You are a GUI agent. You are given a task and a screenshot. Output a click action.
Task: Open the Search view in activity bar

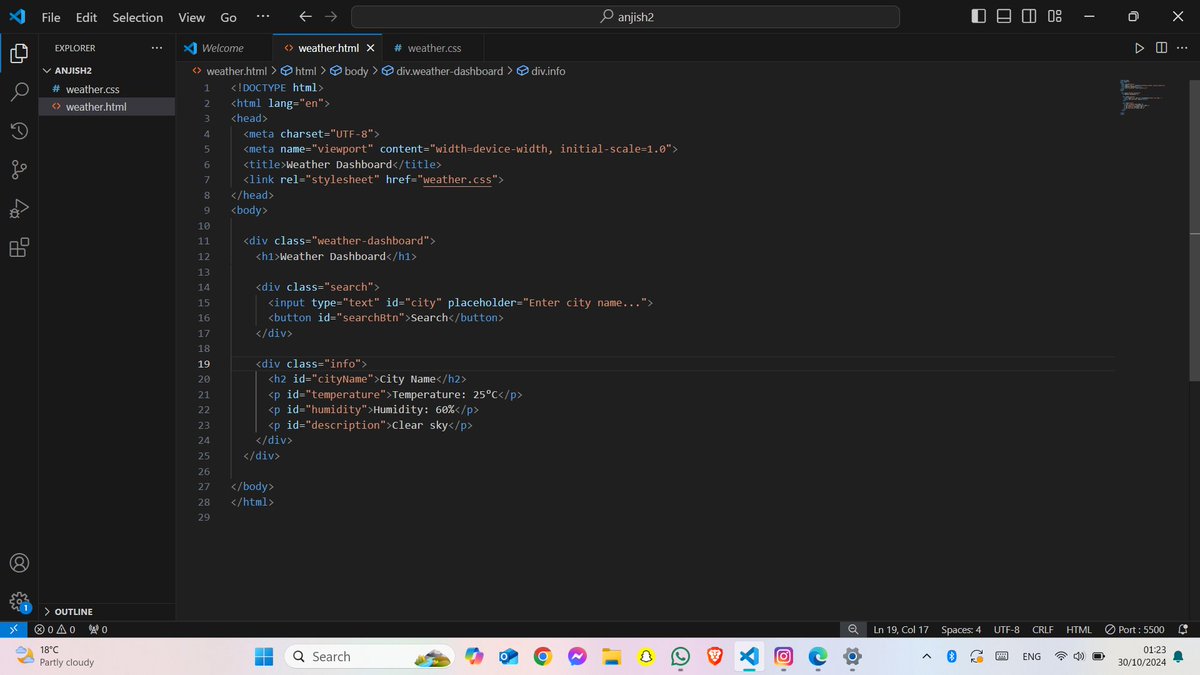coord(19,92)
